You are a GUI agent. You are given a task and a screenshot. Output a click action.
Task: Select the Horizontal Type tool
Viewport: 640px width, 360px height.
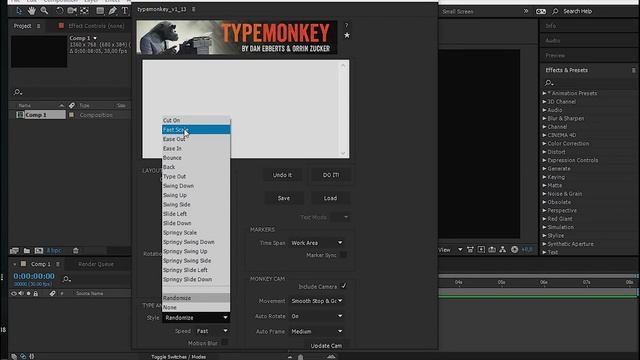[x=124, y=11]
